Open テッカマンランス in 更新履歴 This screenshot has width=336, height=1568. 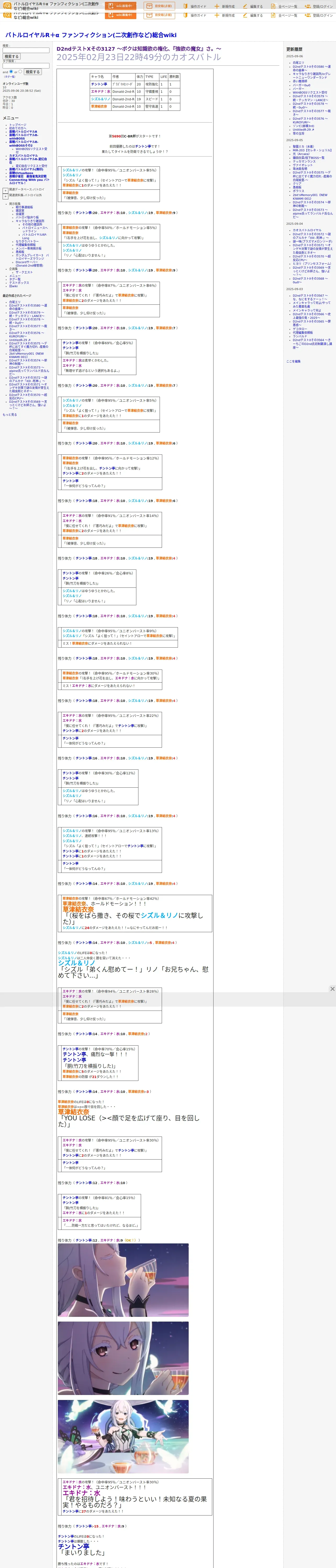tap(304, 161)
